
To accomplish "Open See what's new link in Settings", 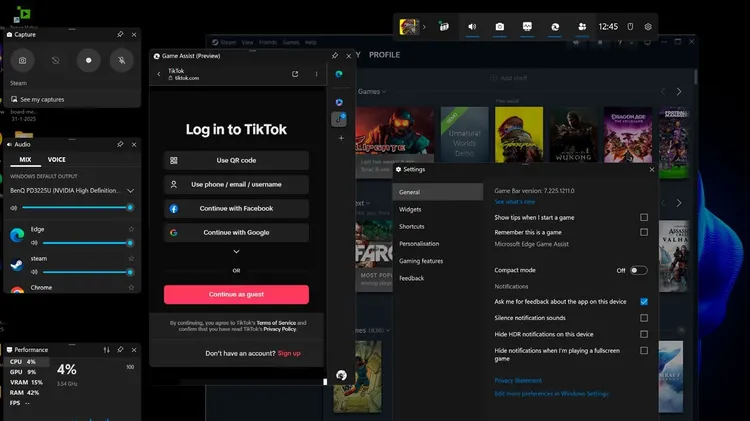I will (x=515, y=202).
